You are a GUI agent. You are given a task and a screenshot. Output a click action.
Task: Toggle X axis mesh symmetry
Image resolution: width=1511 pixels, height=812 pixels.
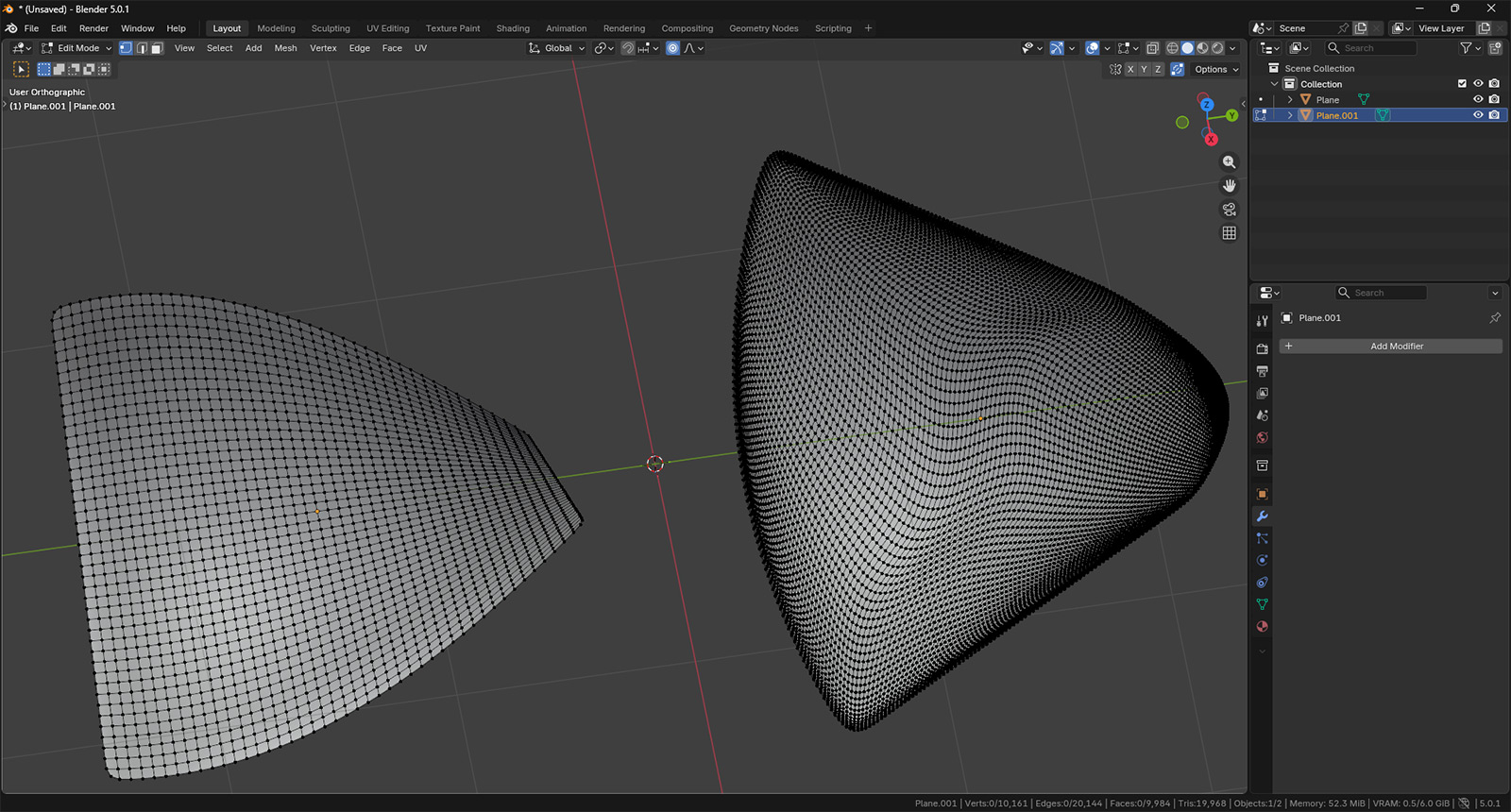[x=1130, y=70]
